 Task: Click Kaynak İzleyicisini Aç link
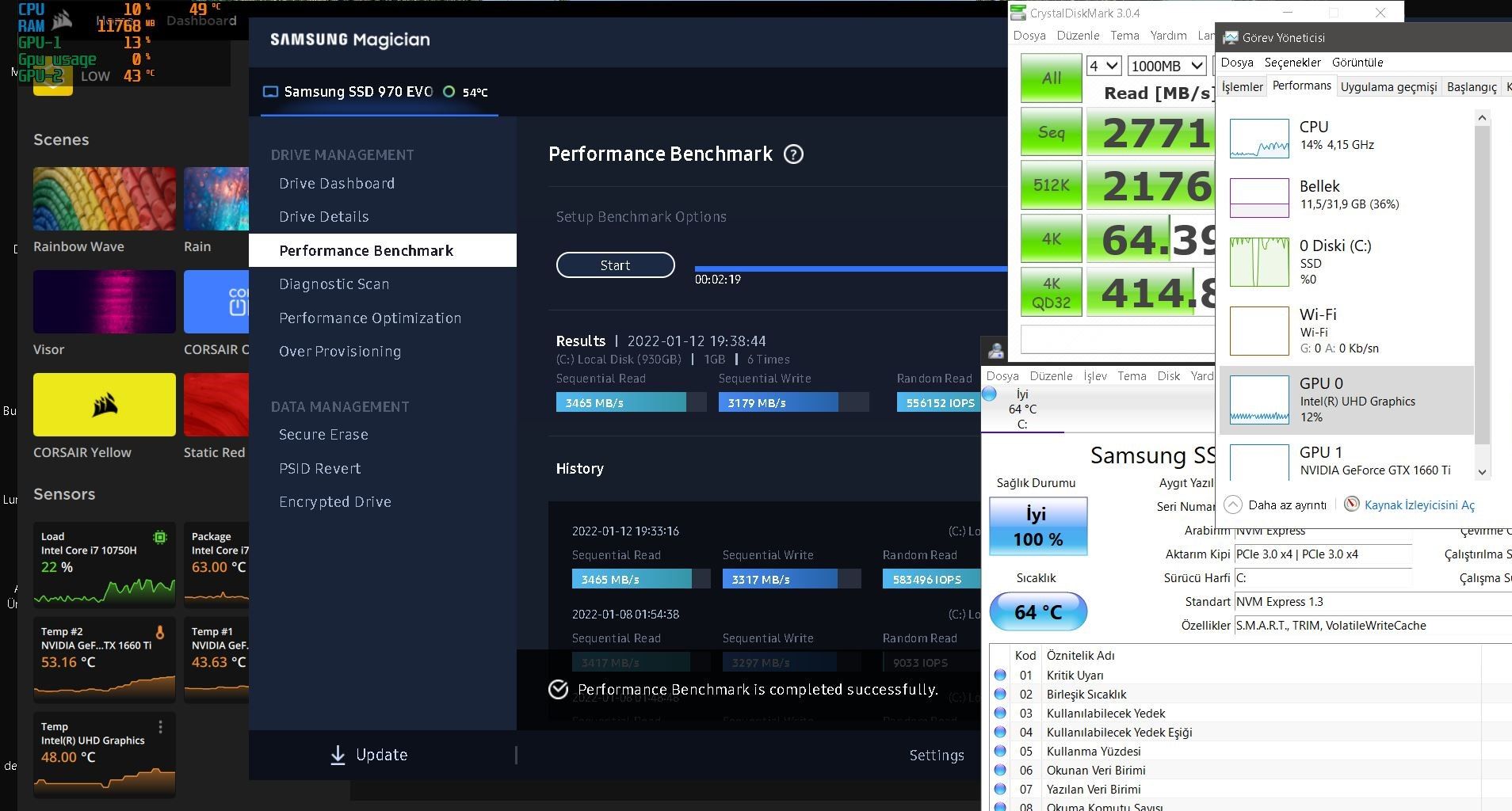click(1419, 505)
